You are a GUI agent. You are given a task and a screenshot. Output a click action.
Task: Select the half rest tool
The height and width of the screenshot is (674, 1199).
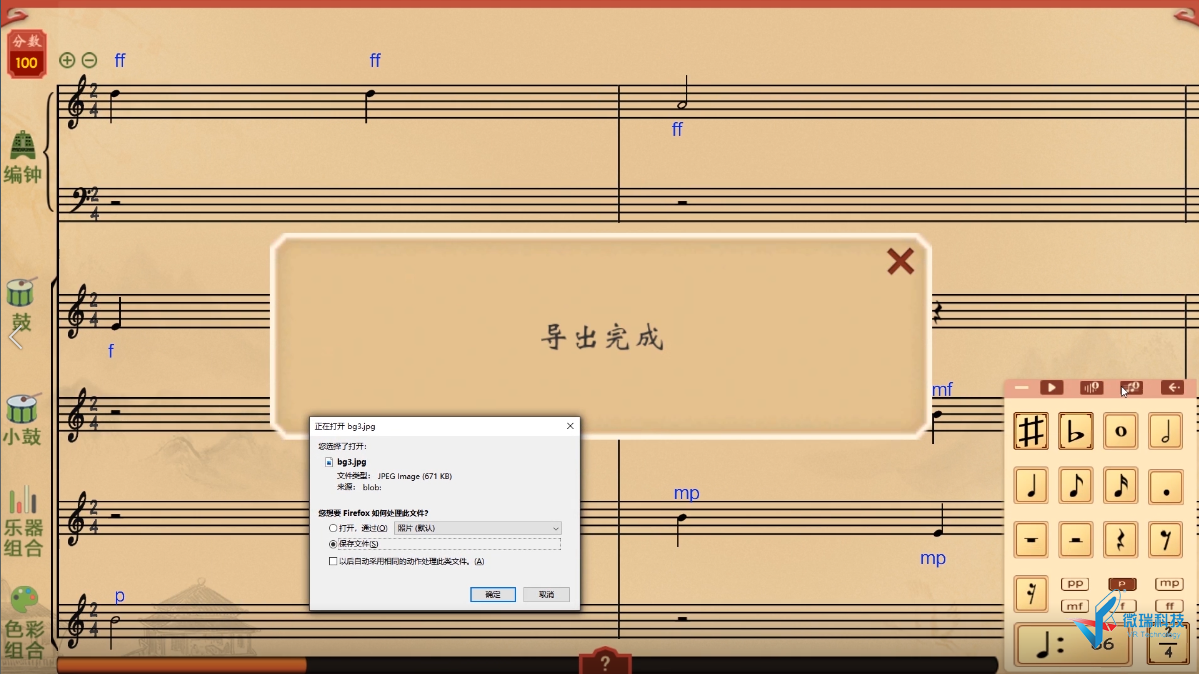coord(1075,540)
